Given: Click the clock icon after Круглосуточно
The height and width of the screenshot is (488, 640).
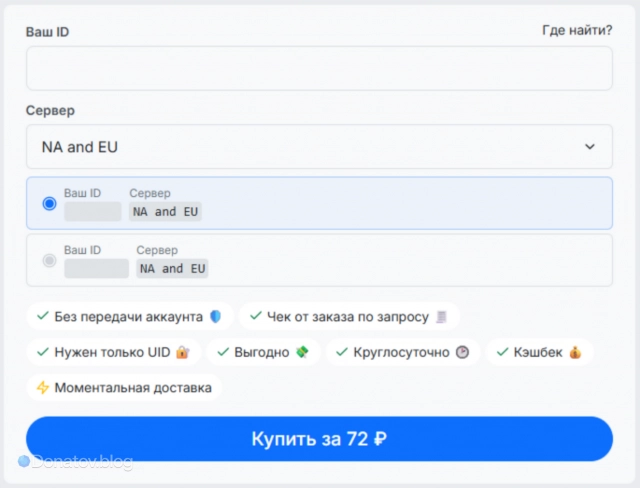Looking at the screenshot, I should [x=462, y=352].
